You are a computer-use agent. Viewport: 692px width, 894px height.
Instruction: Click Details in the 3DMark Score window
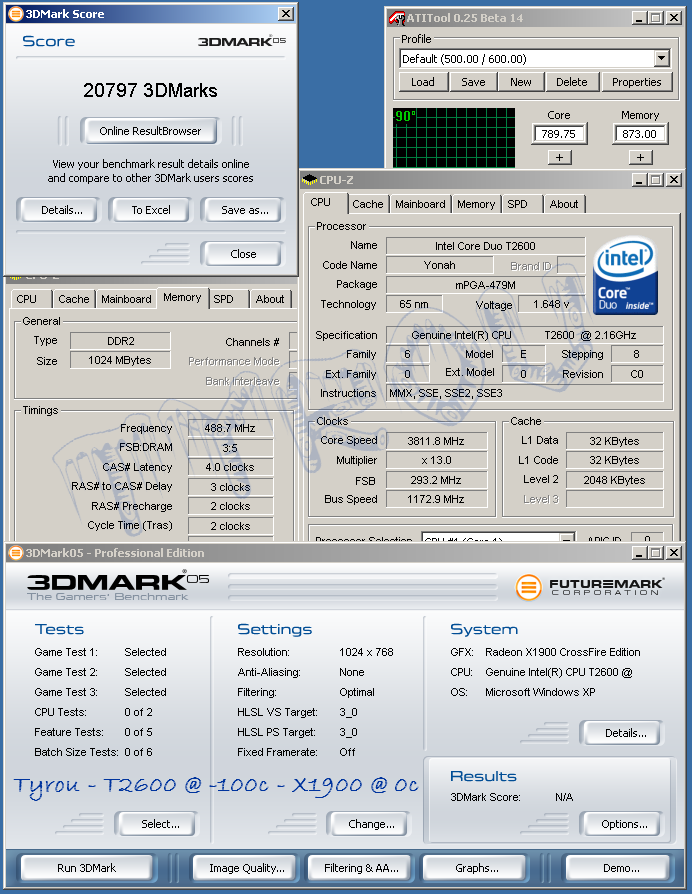(62, 210)
